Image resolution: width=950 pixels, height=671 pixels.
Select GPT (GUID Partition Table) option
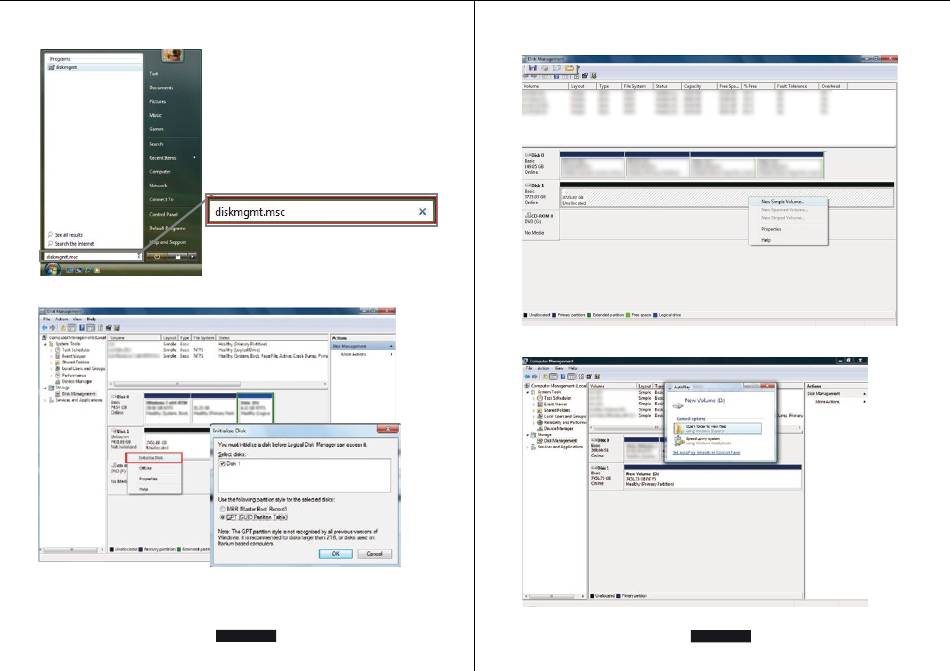pyautogui.click(x=223, y=517)
